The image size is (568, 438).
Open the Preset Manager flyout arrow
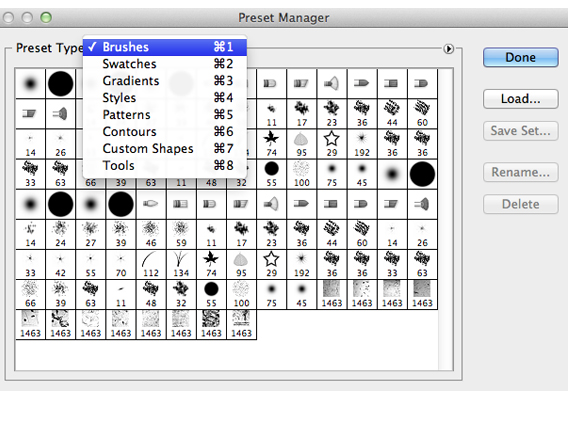pyautogui.click(x=448, y=49)
